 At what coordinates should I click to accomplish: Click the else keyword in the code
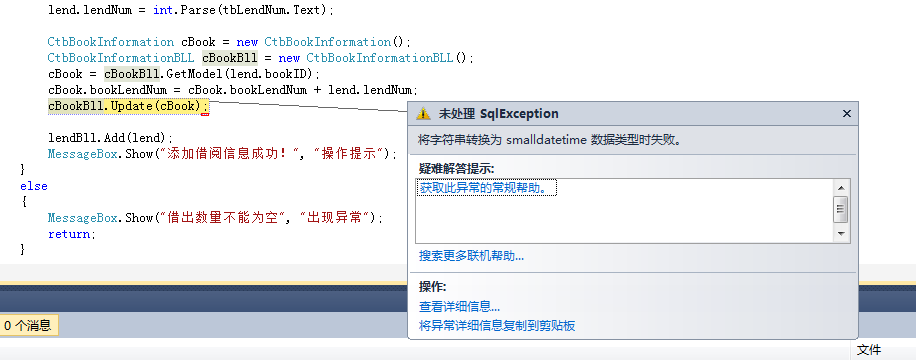coord(34,186)
